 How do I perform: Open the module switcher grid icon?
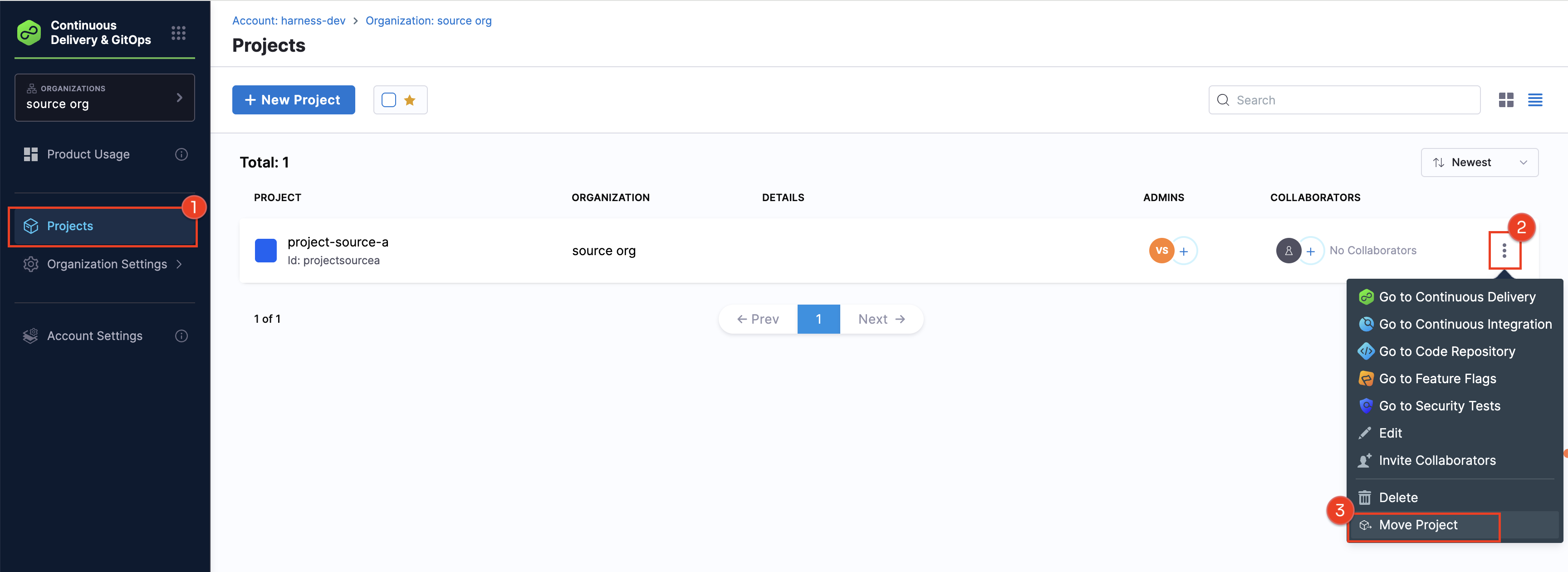click(178, 33)
